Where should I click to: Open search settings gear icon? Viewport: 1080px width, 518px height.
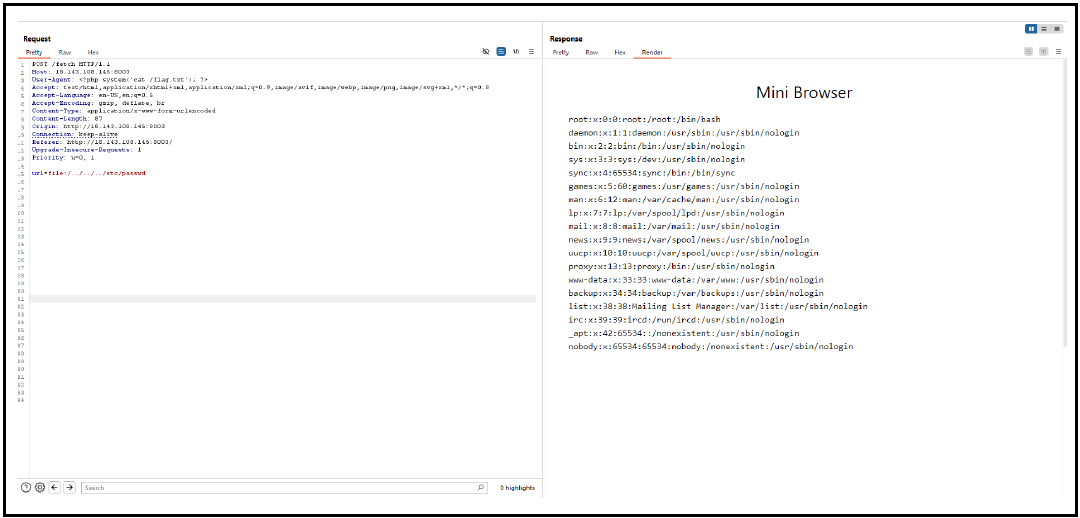(40, 487)
